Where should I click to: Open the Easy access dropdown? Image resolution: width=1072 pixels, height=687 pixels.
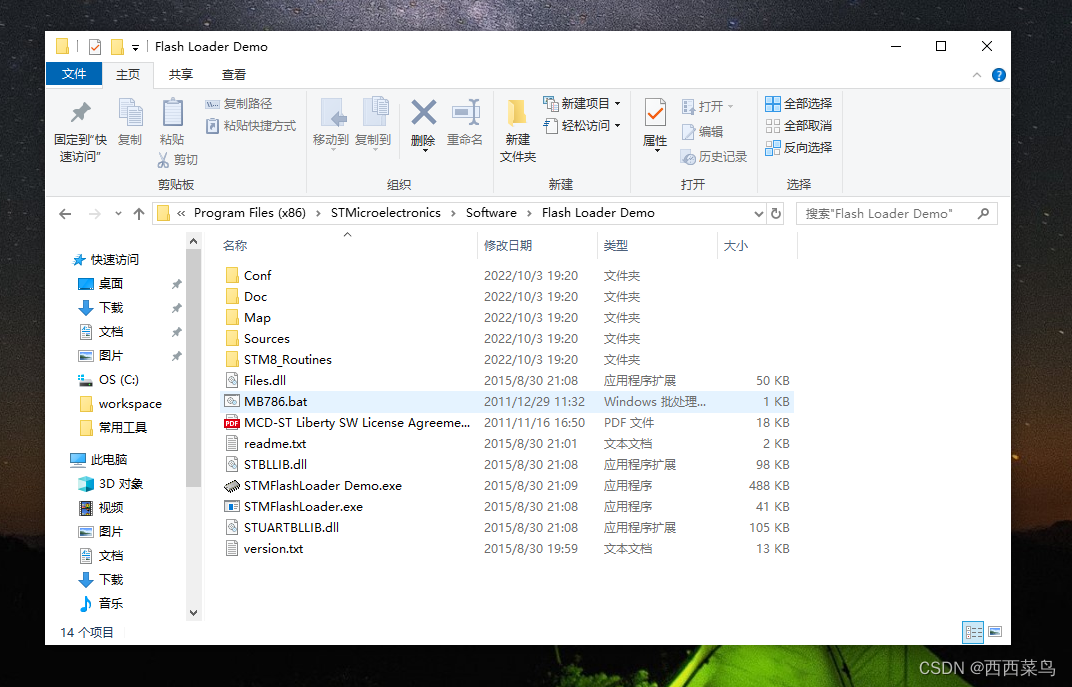(x=582, y=126)
